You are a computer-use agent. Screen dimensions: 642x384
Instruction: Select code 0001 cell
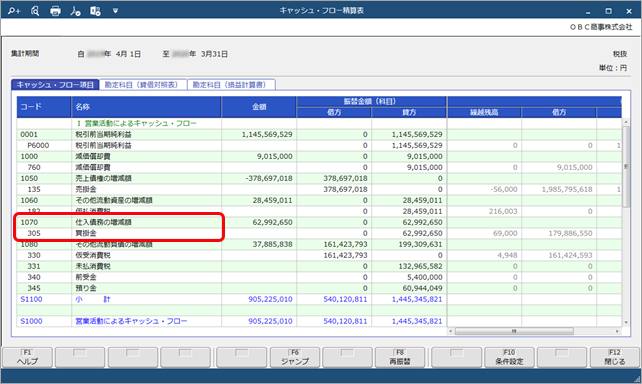click(x=44, y=134)
